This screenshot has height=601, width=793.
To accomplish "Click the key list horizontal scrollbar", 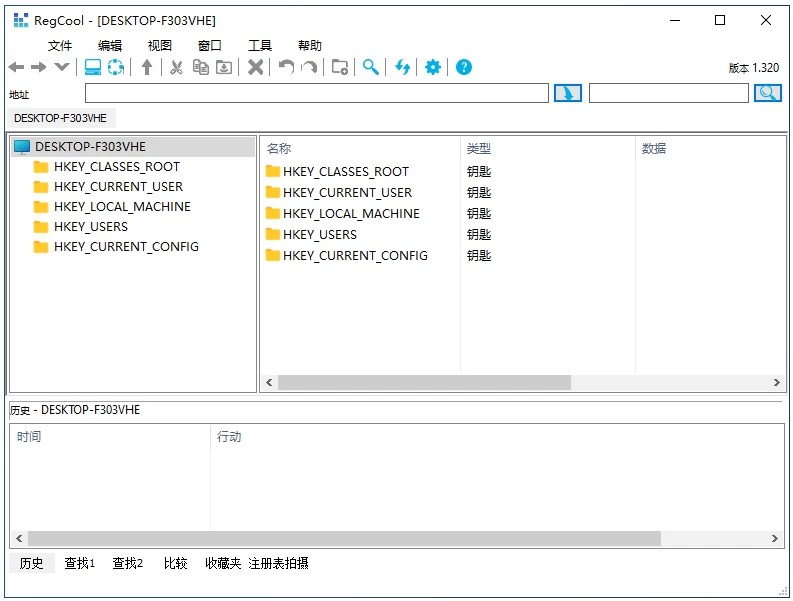I will click(424, 383).
